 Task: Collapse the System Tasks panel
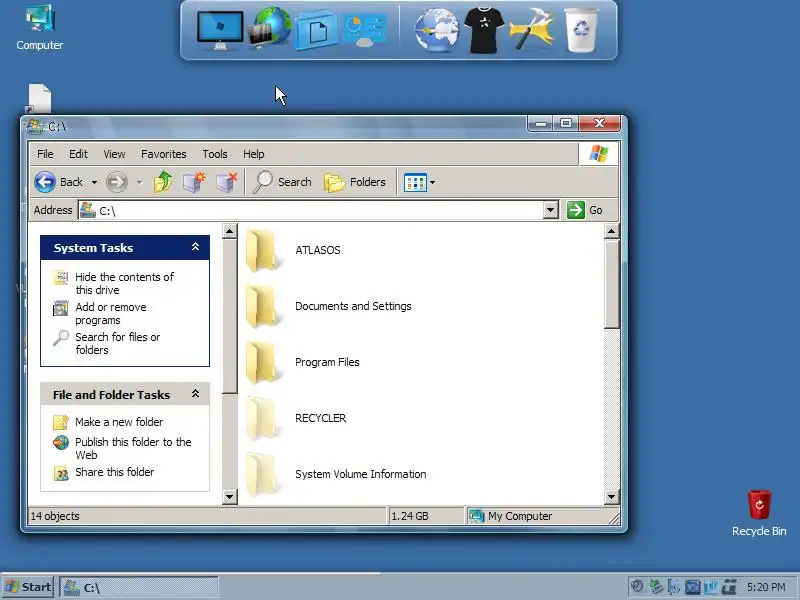pyautogui.click(x=195, y=247)
